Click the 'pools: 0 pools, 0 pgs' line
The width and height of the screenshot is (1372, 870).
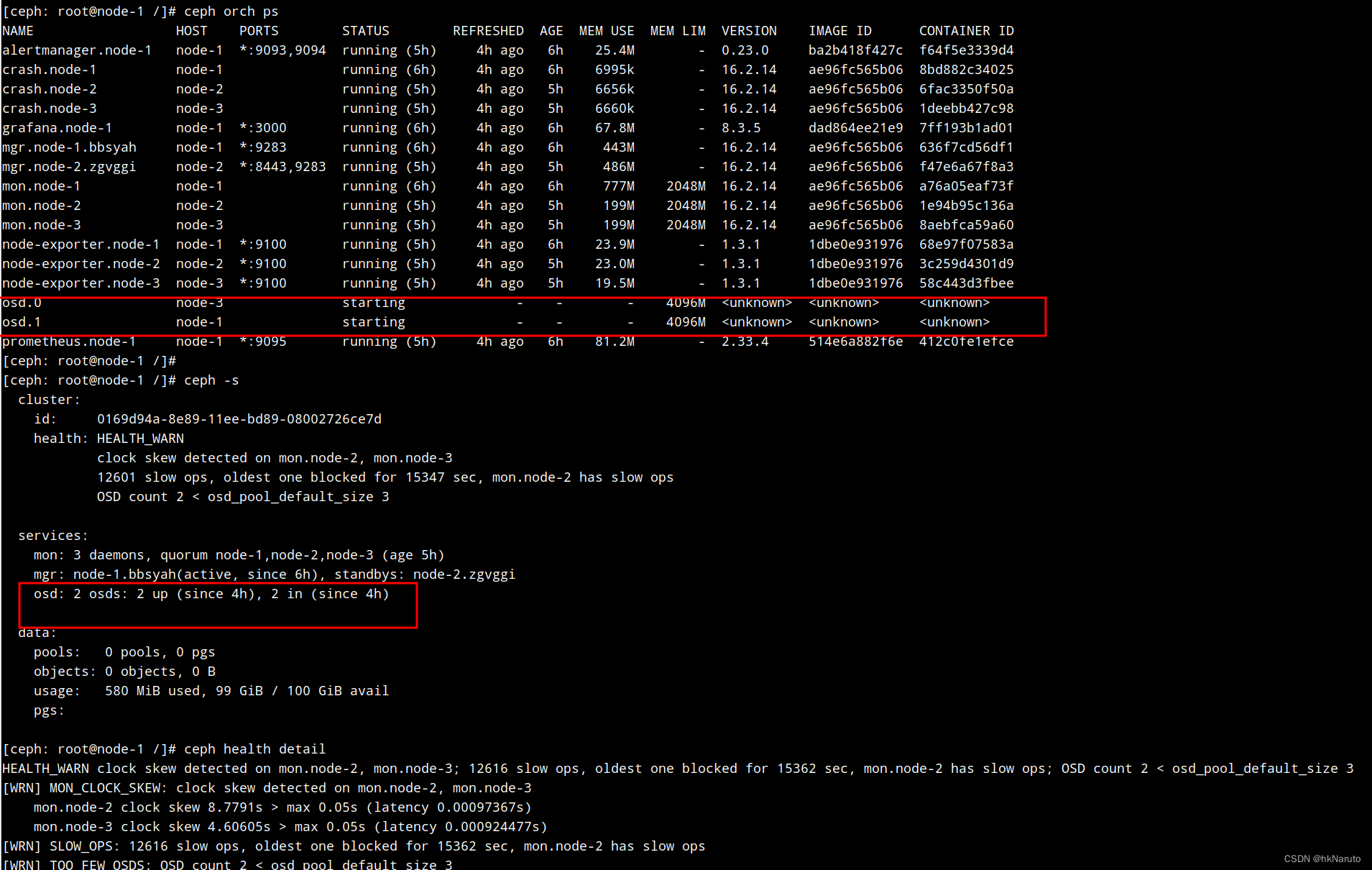[124, 652]
